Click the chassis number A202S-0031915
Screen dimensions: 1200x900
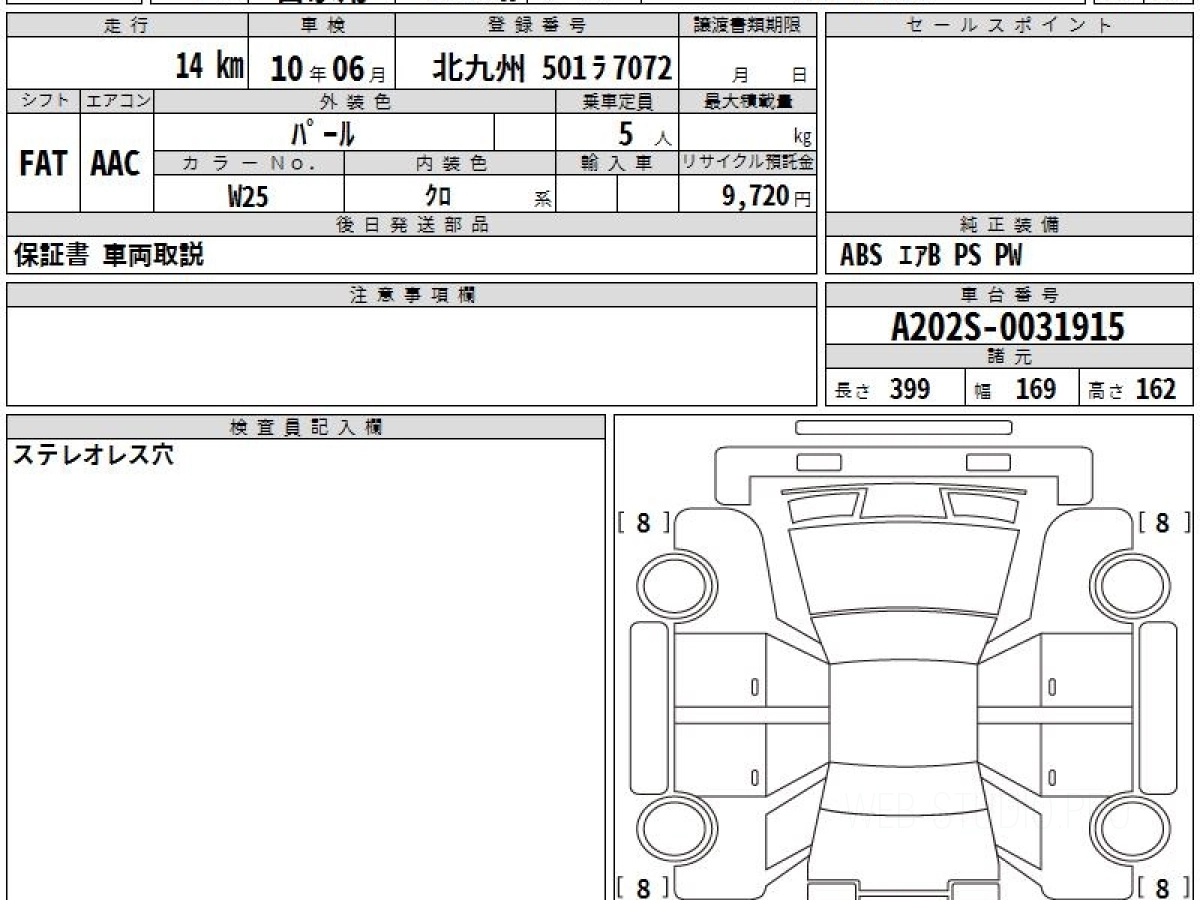click(1008, 326)
